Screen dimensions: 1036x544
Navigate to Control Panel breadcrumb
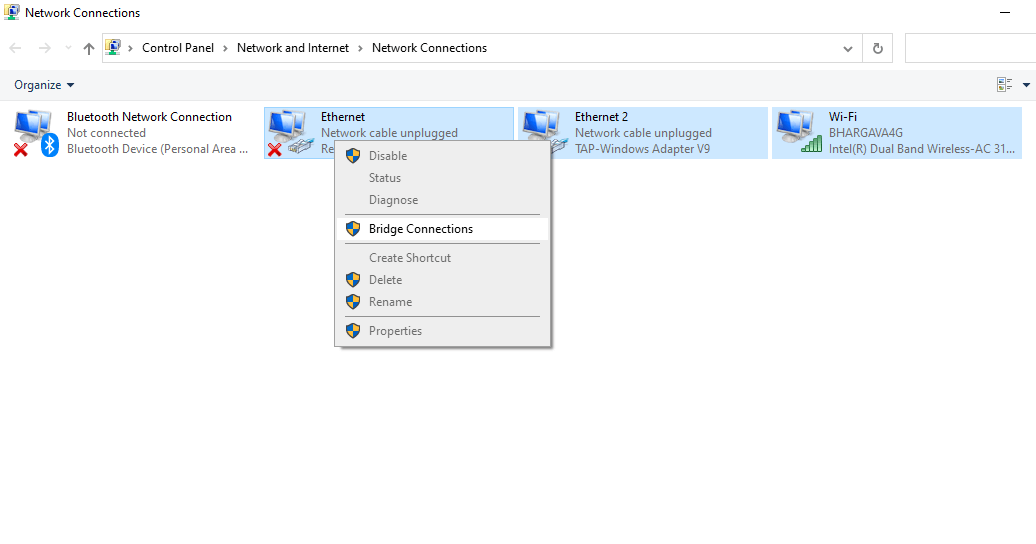[178, 48]
